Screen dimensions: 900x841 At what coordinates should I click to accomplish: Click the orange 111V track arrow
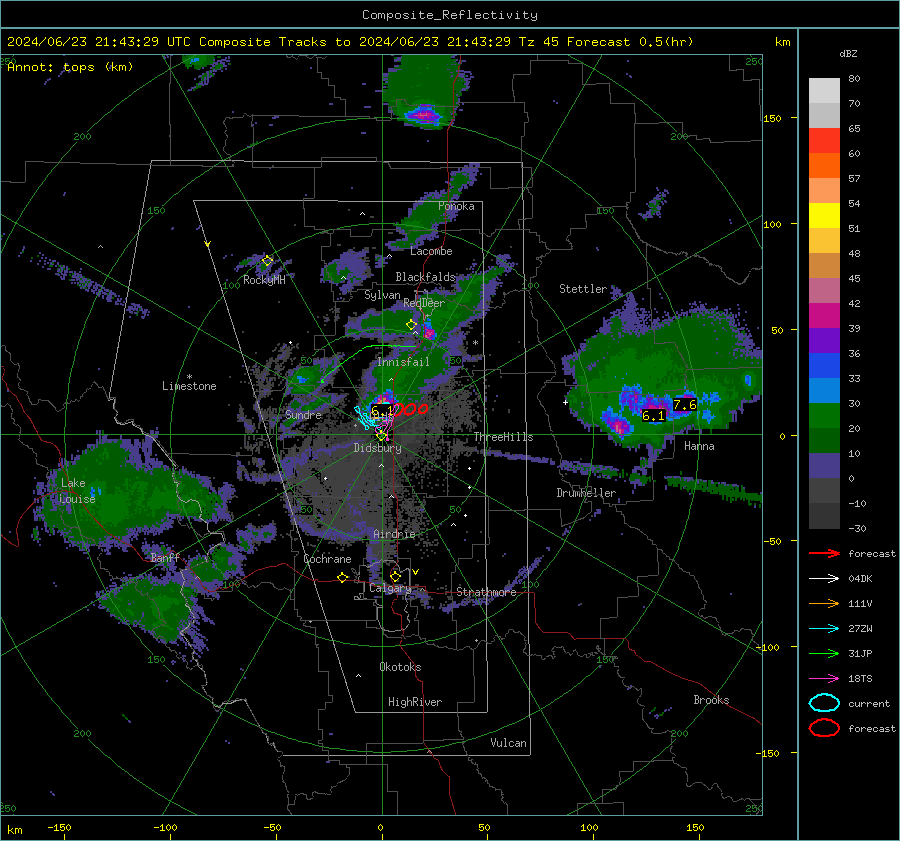point(824,603)
